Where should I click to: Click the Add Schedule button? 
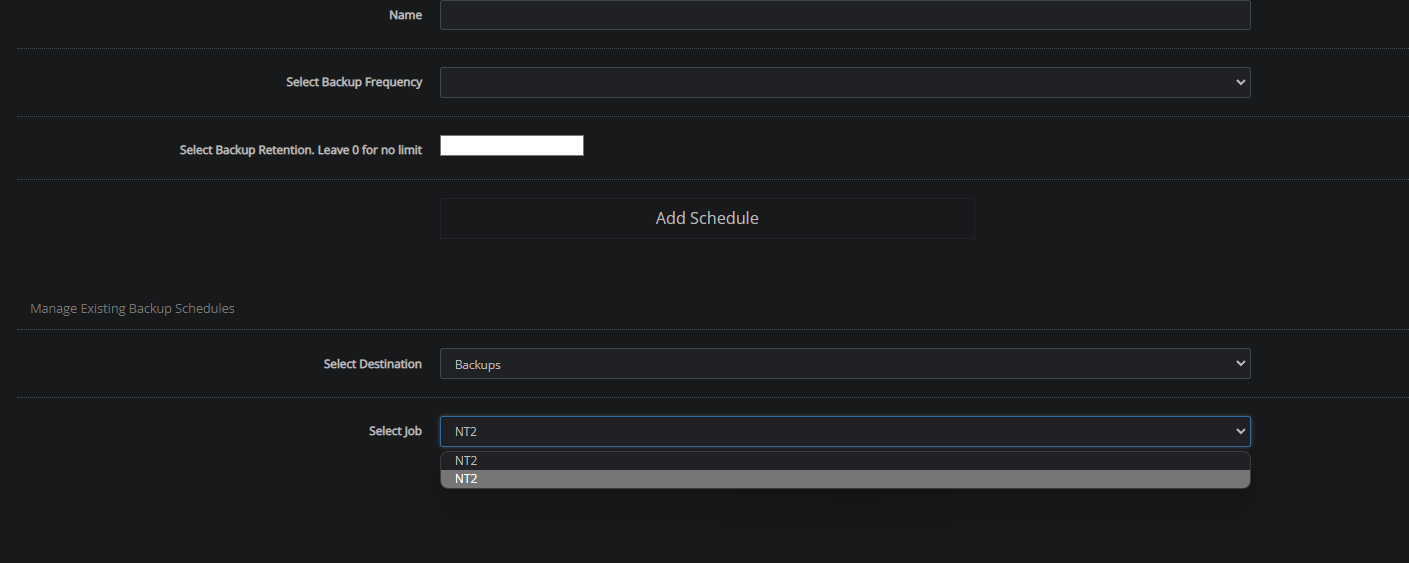tap(707, 218)
